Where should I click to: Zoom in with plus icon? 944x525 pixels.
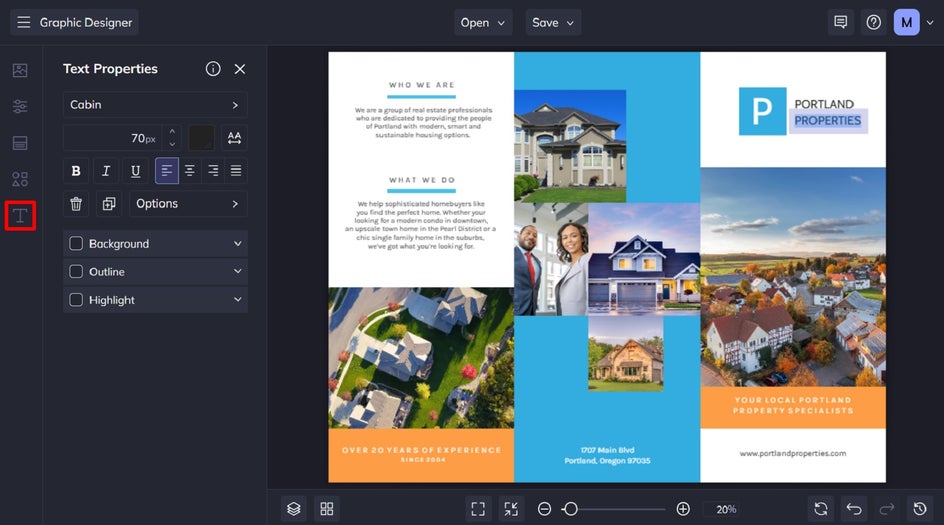pyautogui.click(x=683, y=509)
